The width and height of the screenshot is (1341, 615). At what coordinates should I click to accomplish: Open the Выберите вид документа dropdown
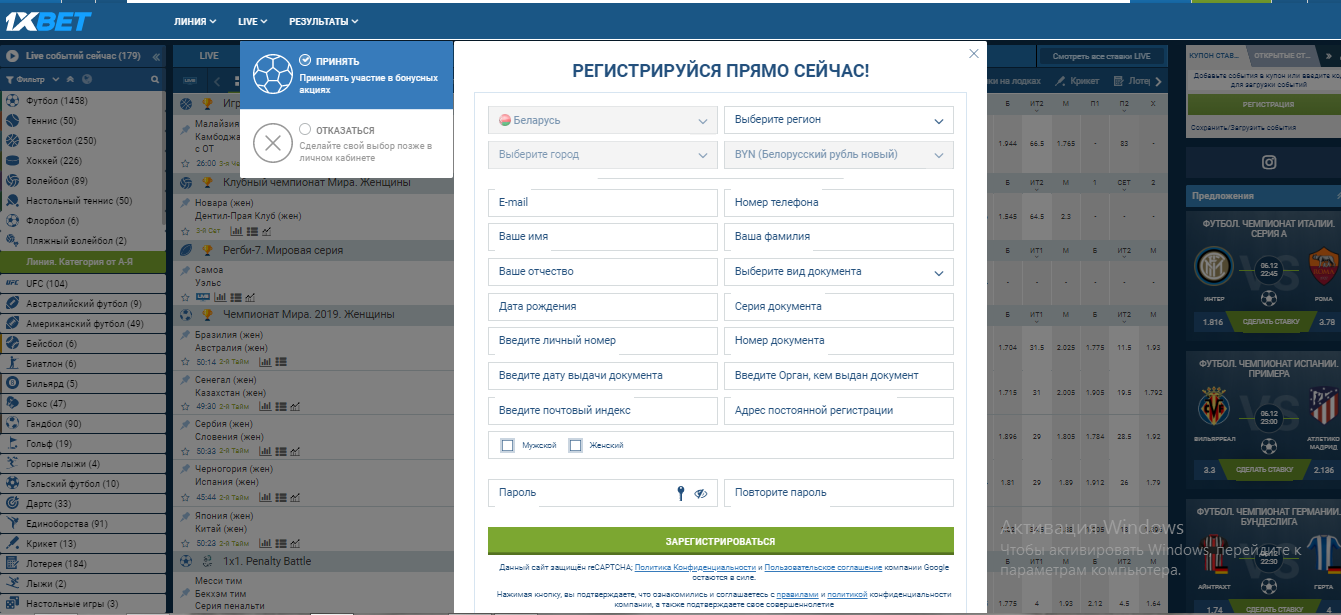838,272
